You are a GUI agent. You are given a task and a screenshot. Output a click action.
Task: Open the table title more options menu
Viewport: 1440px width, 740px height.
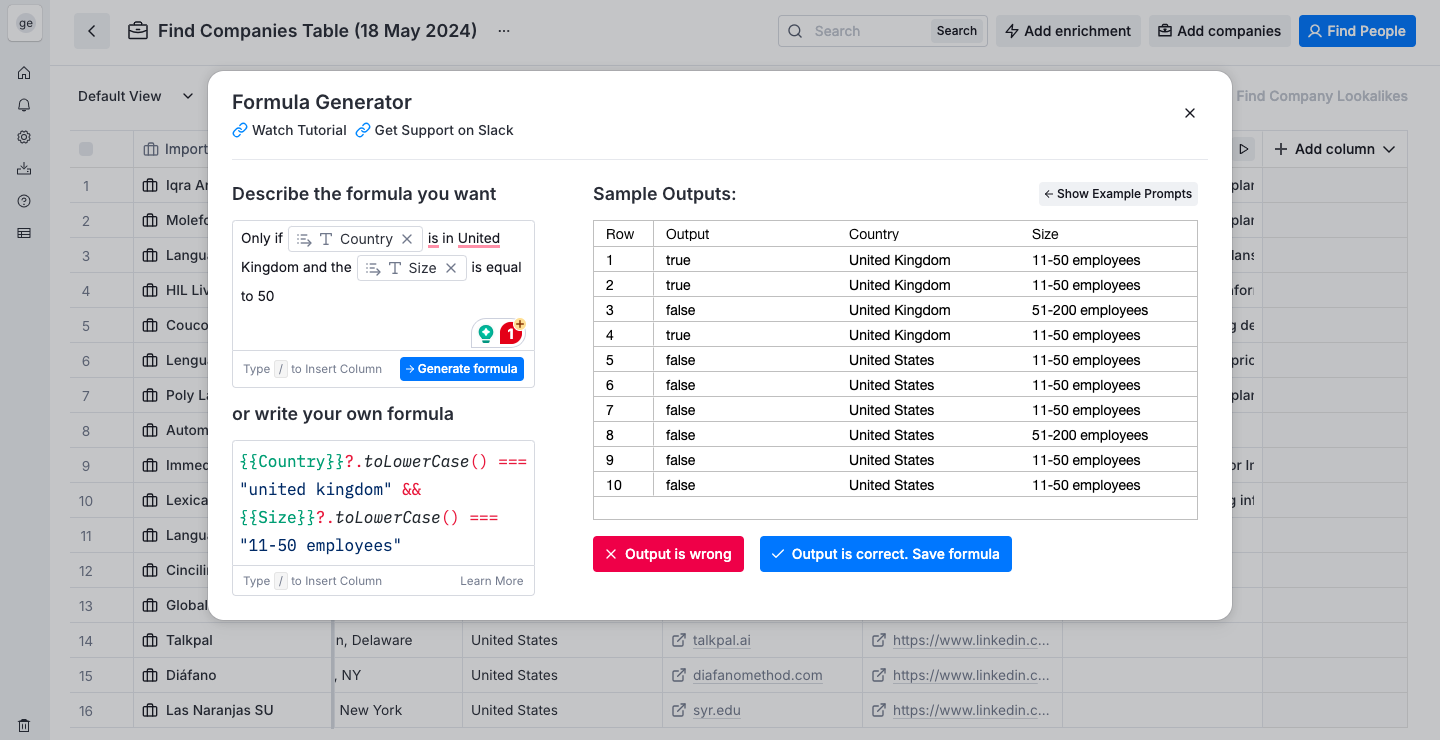[504, 31]
